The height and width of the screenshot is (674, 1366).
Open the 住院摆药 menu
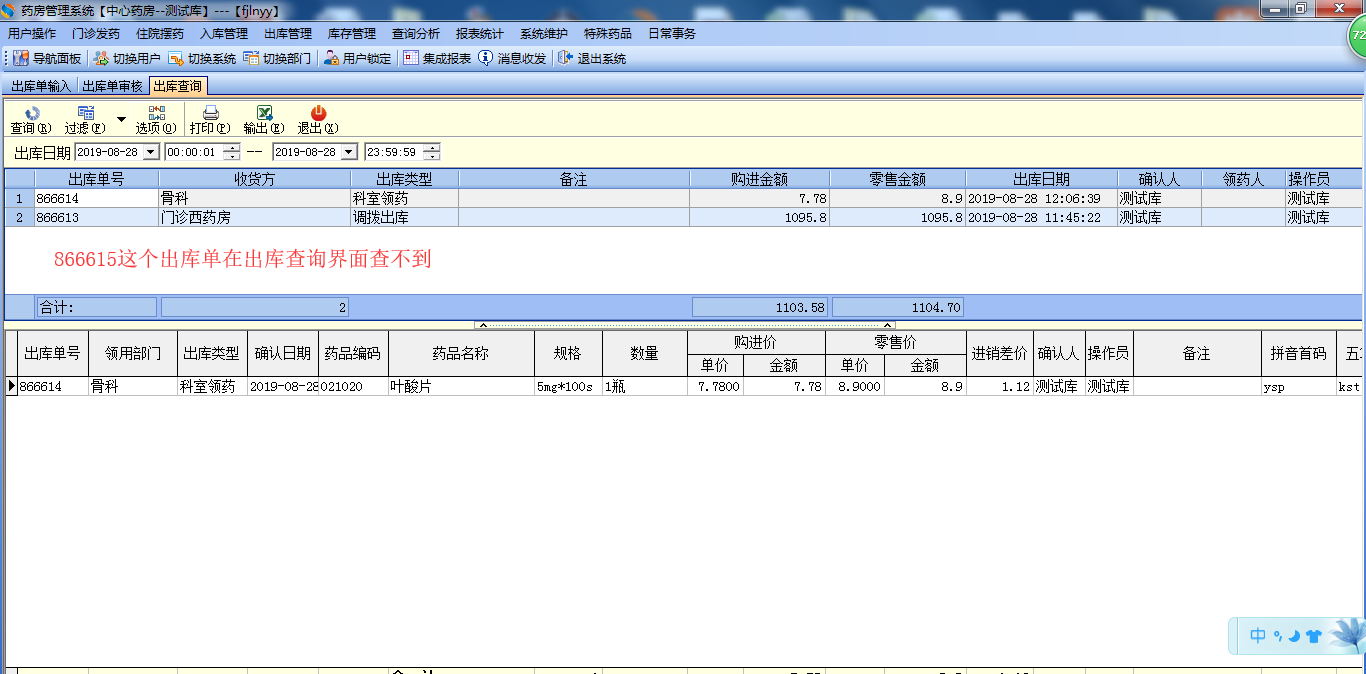pos(160,34)
